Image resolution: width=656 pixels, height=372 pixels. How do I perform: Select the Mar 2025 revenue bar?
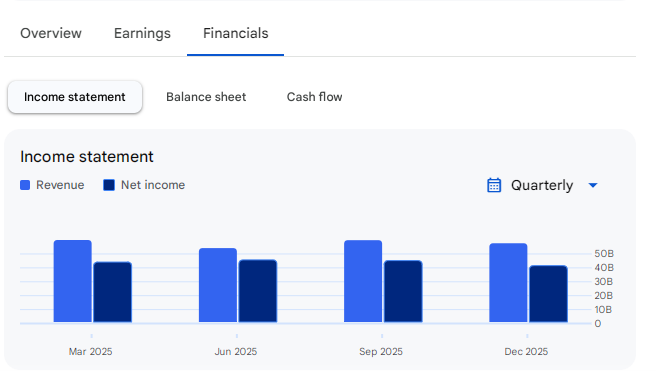tap(73, 281)
